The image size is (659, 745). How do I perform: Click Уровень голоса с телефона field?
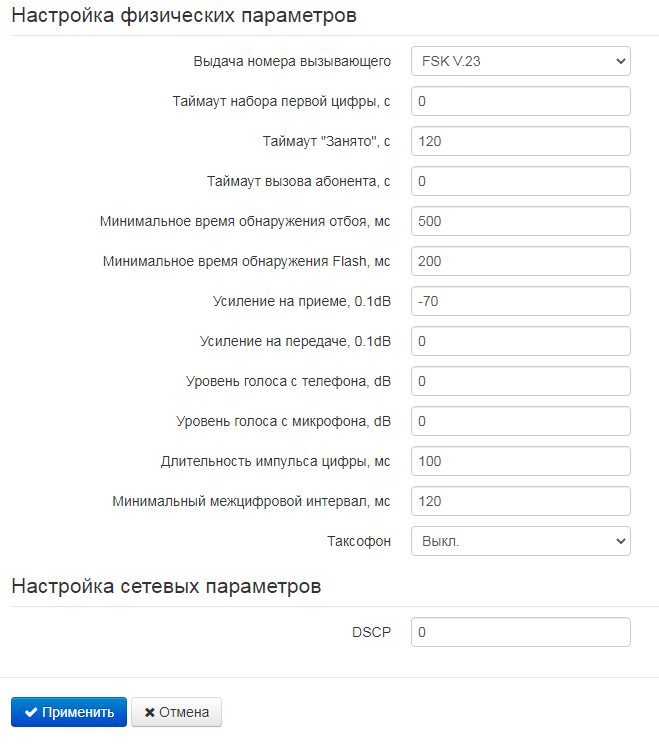pyautogui.click(x=520, y=381)
